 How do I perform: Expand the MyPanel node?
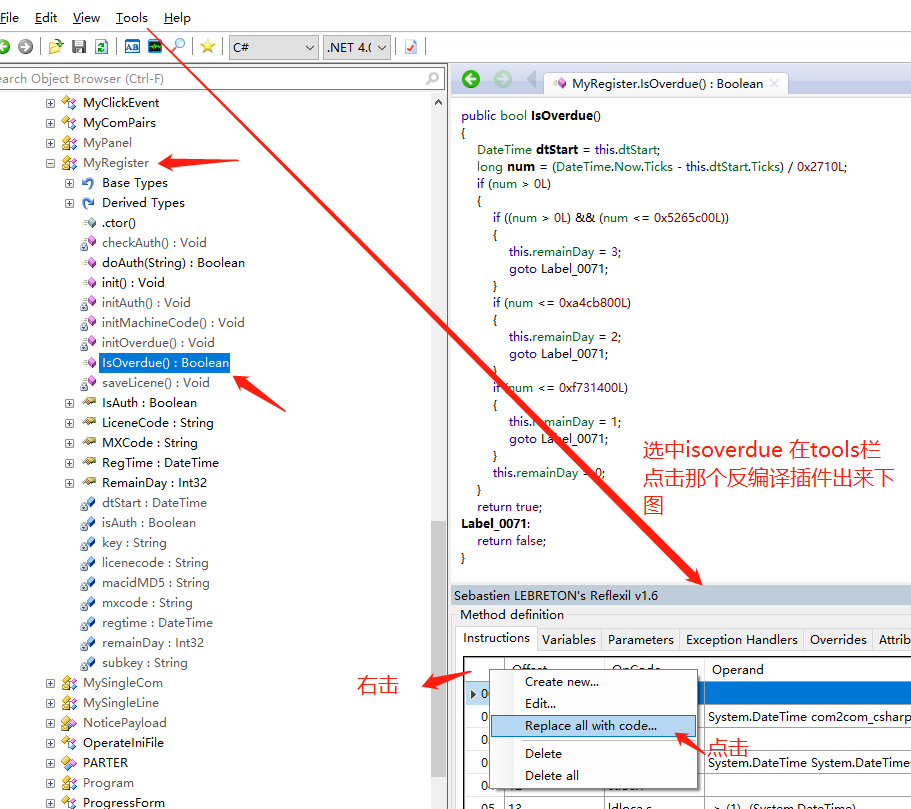tap(51, 144)
